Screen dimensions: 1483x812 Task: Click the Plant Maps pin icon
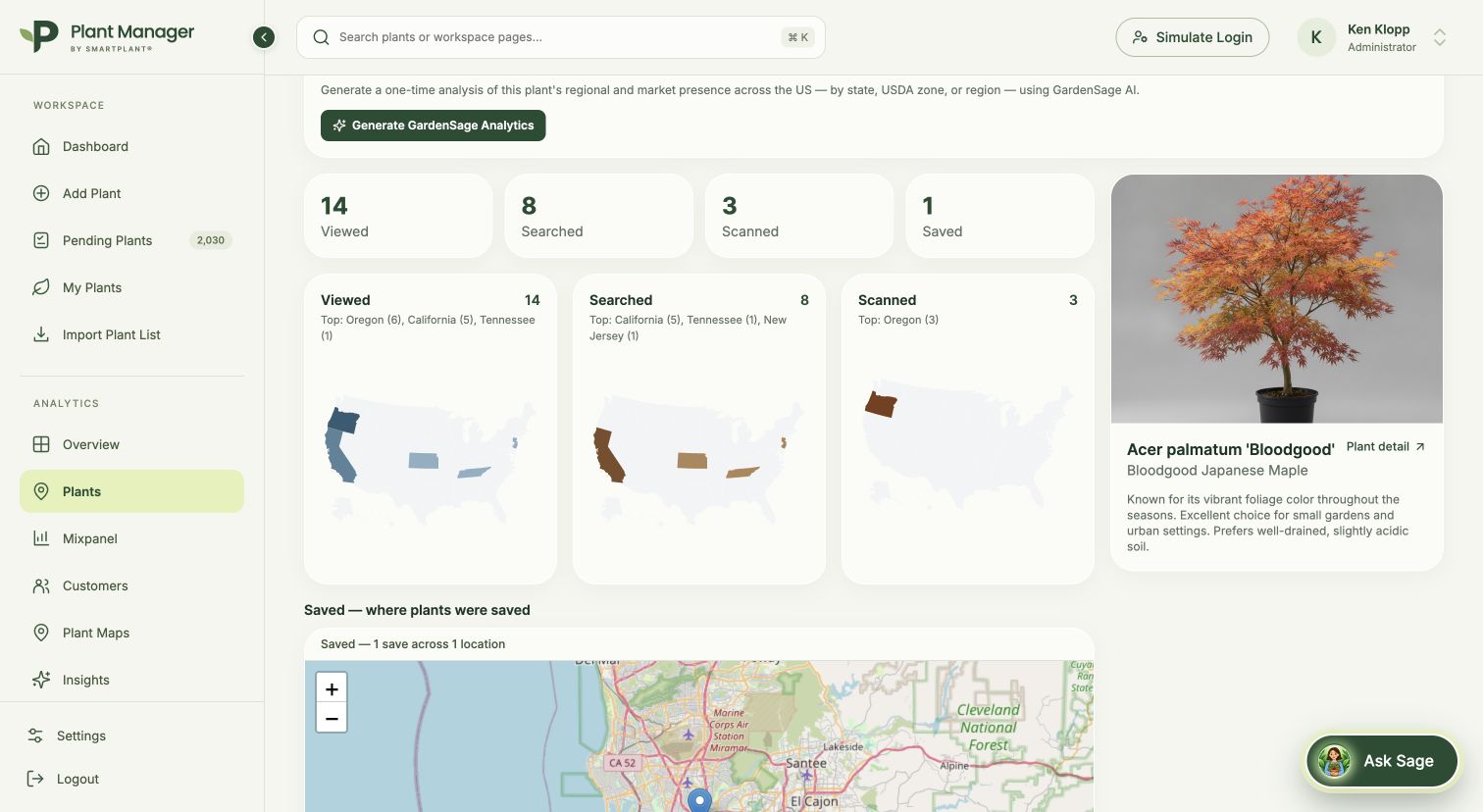[41, 633]
